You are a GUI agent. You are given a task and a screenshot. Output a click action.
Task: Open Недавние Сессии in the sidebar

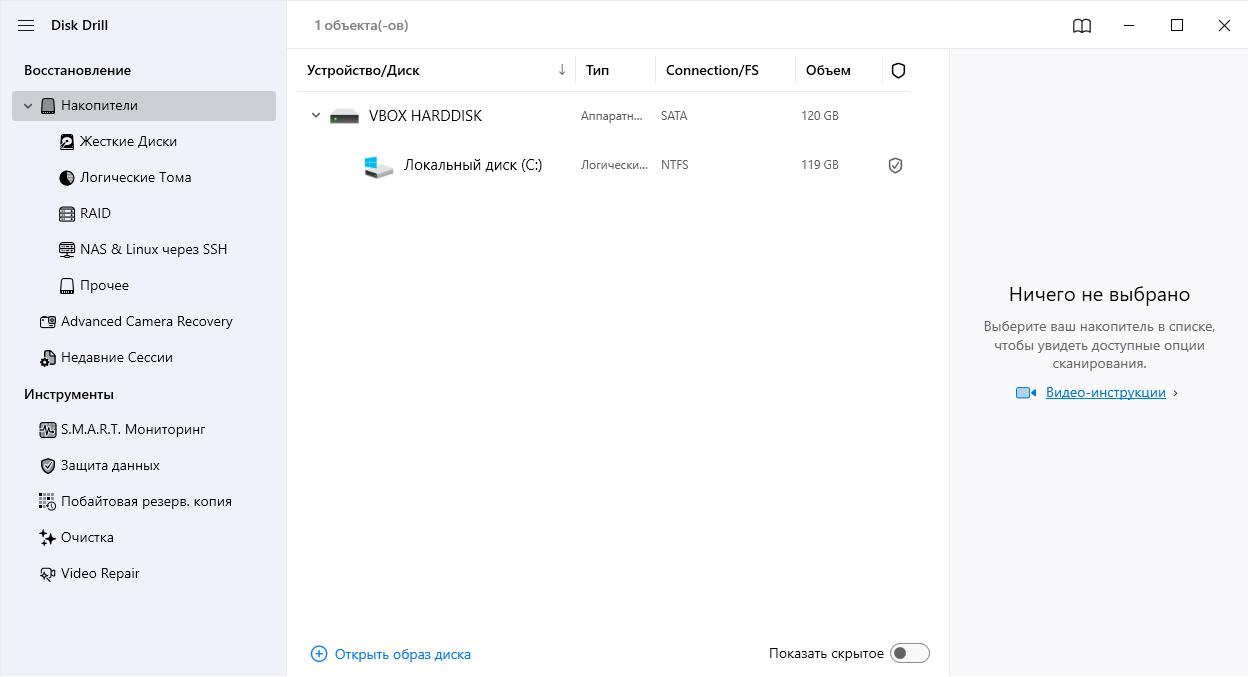coord(116,358)
